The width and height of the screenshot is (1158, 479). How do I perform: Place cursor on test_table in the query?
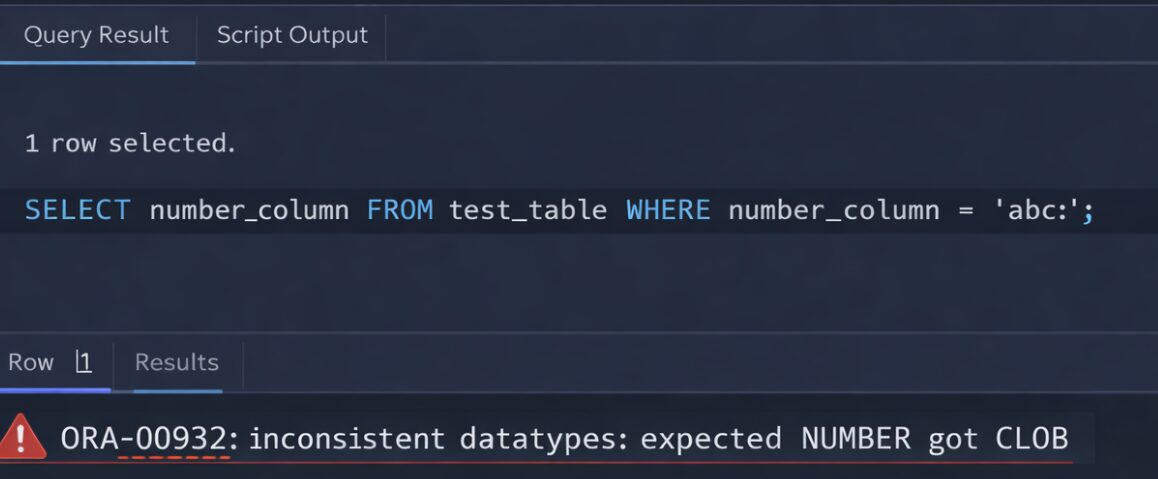point(527,210)
